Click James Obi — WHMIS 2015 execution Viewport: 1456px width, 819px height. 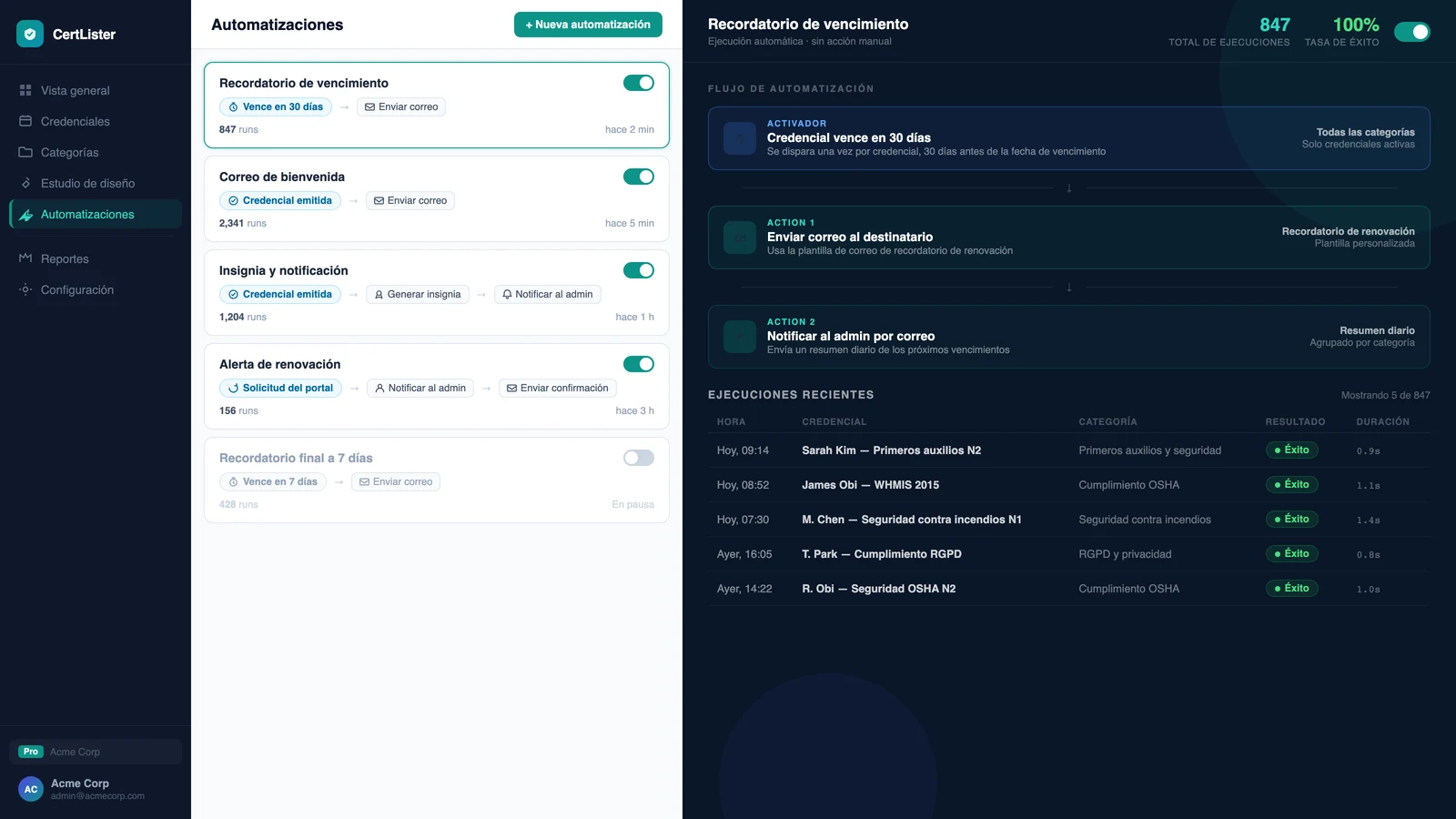[x=1069, y=485]
